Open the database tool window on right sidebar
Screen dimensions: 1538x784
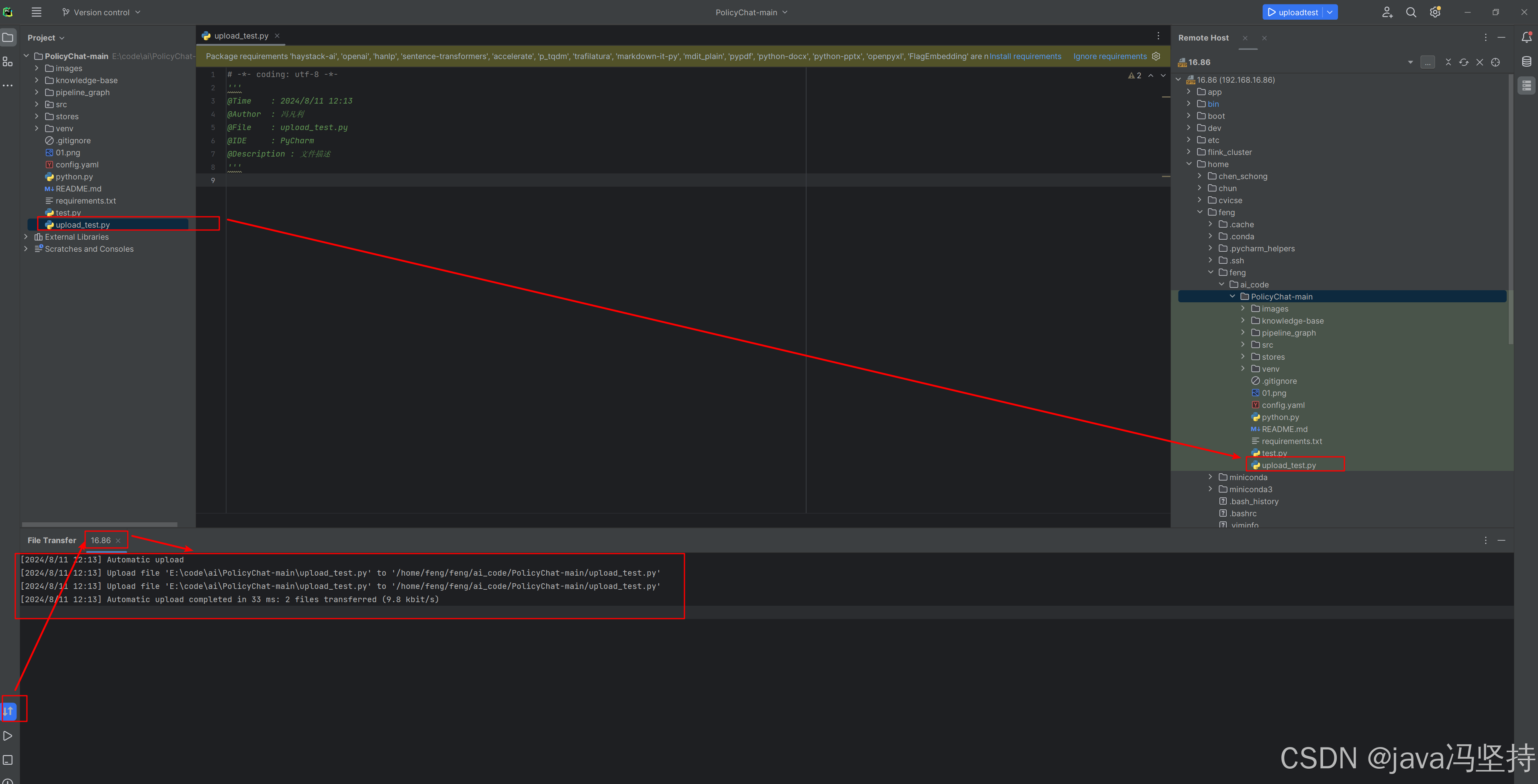point(1527,61)
